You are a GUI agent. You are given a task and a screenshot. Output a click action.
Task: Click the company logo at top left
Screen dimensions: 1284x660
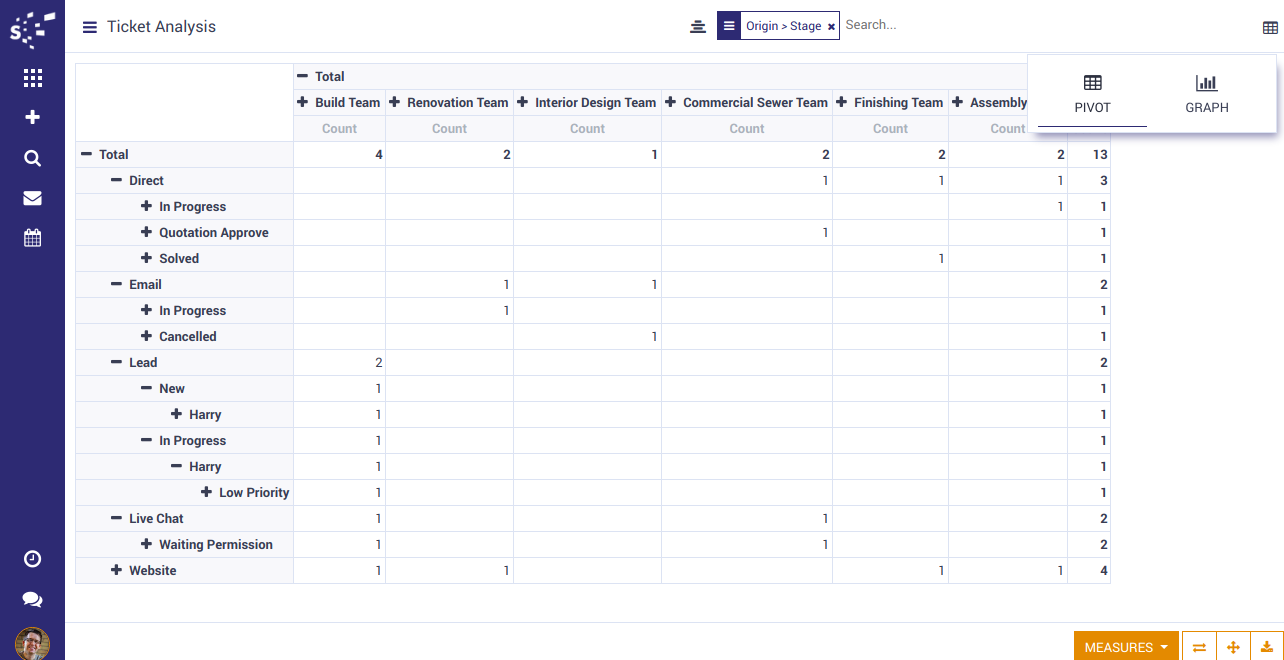[x=32, y=28]
